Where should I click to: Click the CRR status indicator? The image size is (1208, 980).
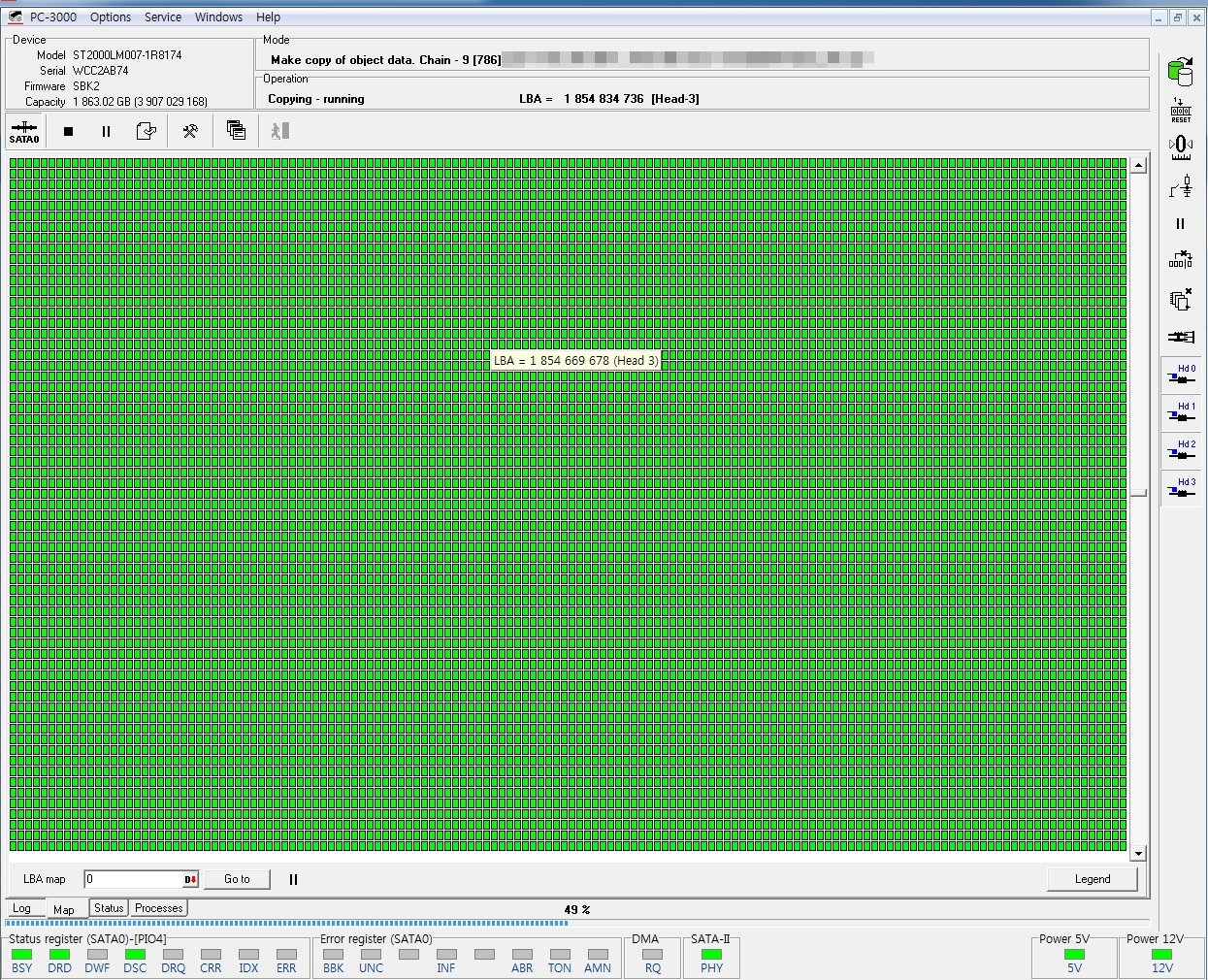(211, 955)
